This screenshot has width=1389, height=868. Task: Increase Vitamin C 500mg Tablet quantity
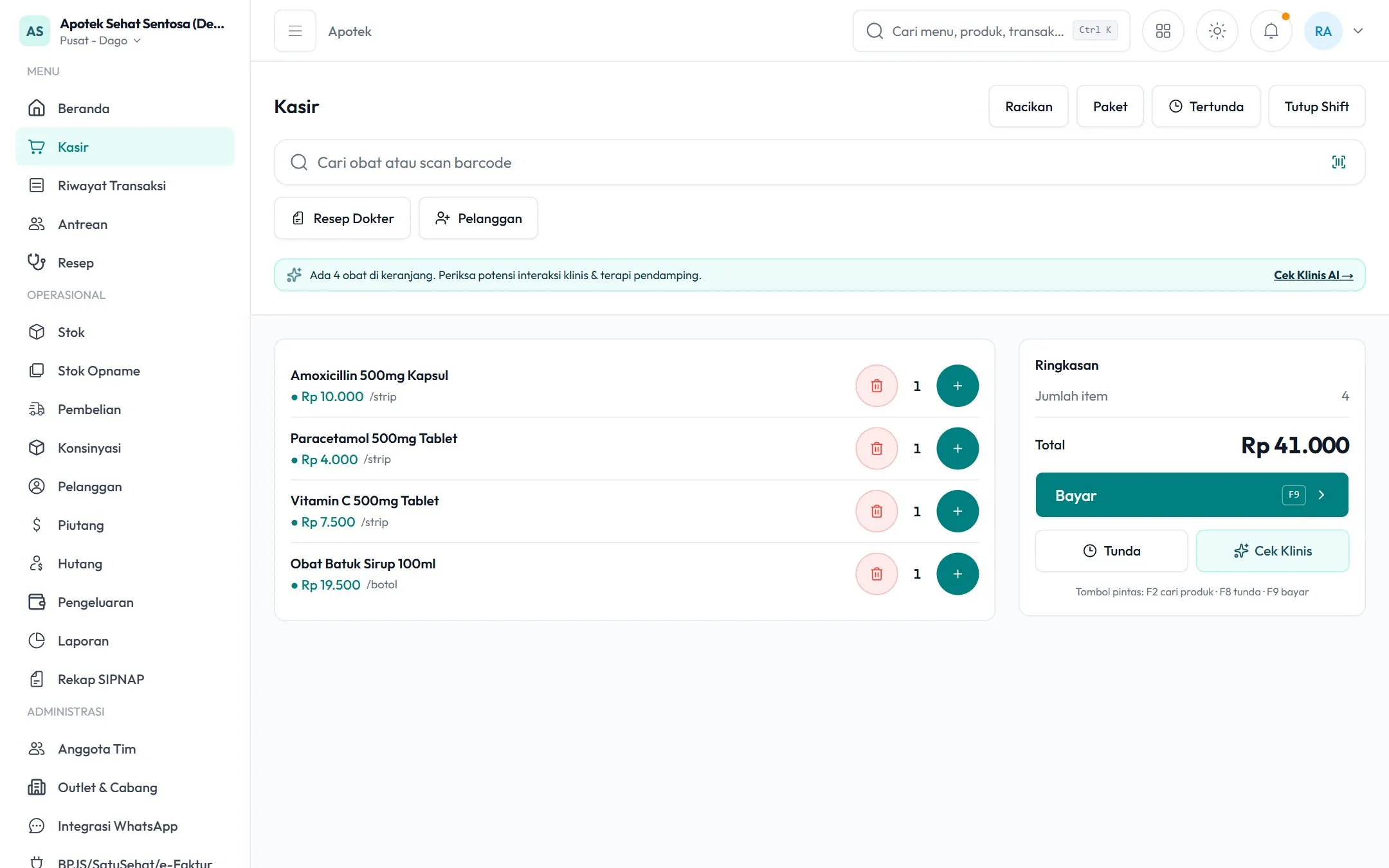tap(957, 511)
